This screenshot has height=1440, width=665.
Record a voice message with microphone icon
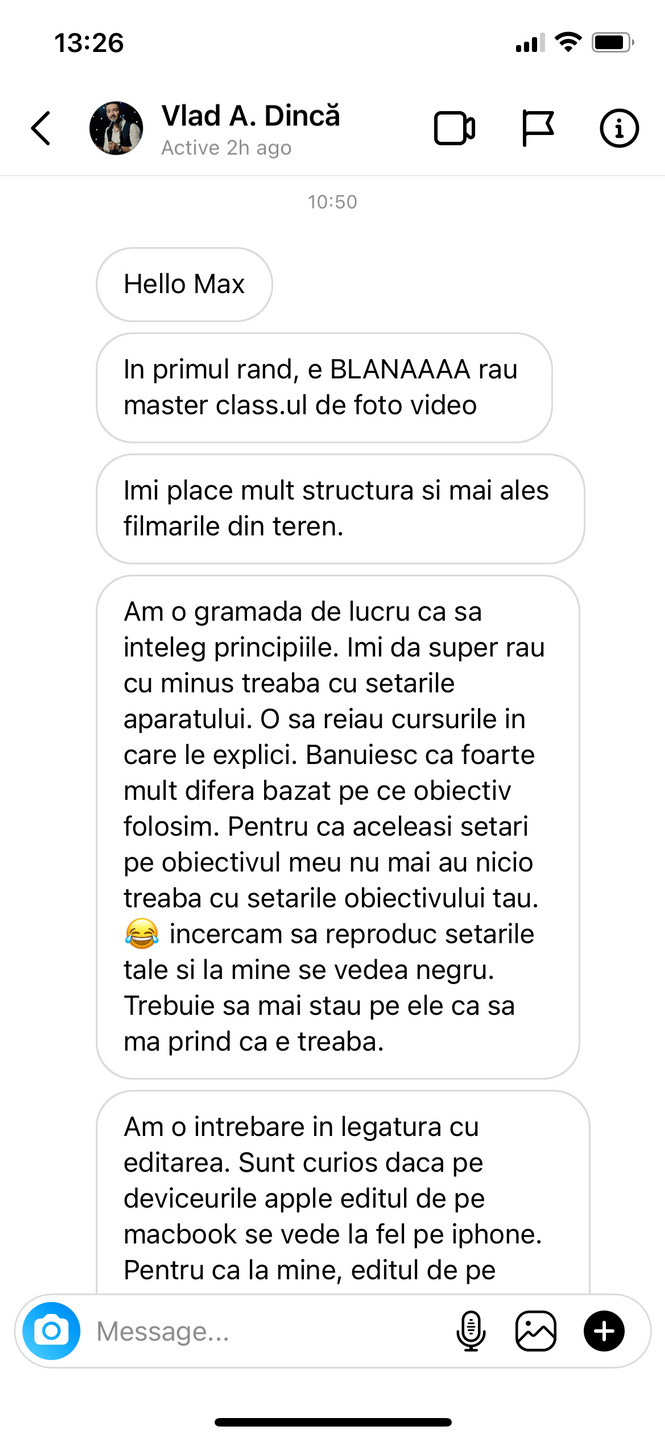(x=471, y=1331)
